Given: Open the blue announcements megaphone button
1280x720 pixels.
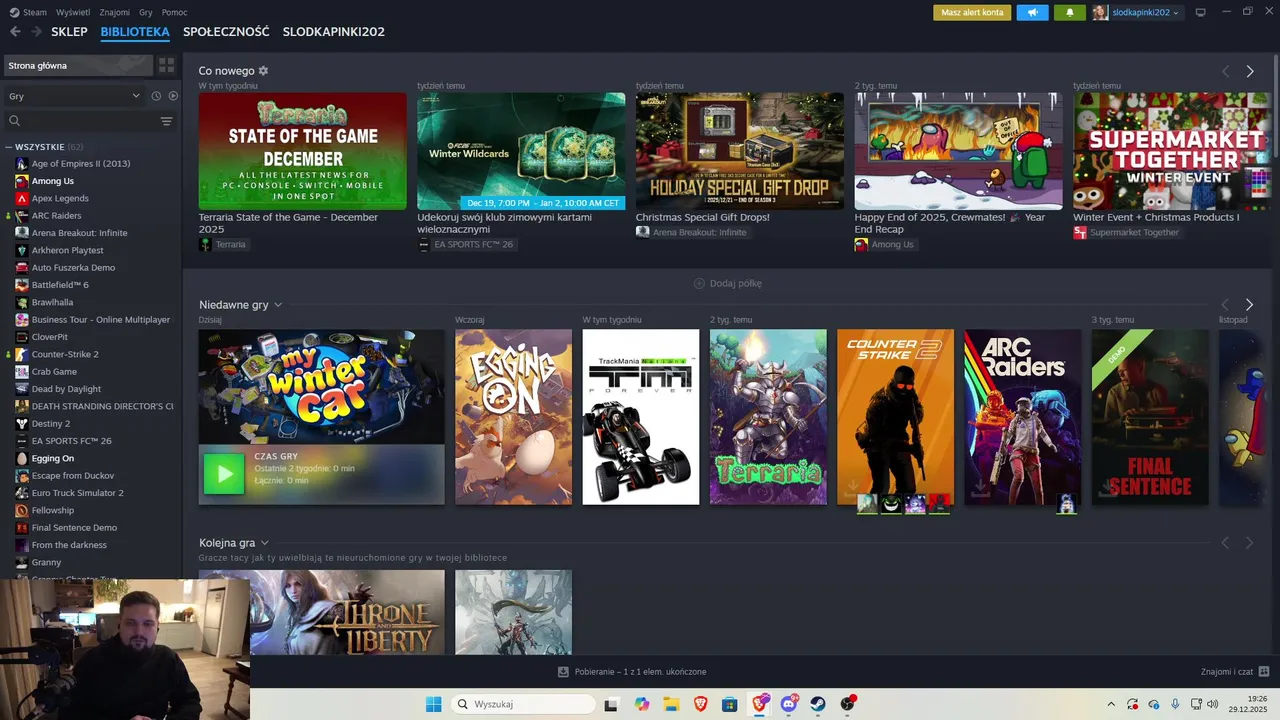Looking at the screenshot, I should [x=1033, y=12].
